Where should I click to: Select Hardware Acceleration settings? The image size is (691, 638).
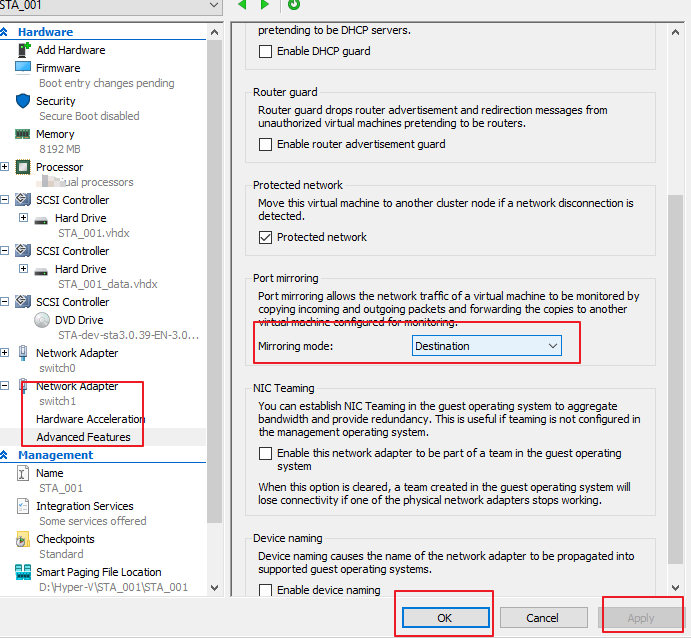[91, 419]
